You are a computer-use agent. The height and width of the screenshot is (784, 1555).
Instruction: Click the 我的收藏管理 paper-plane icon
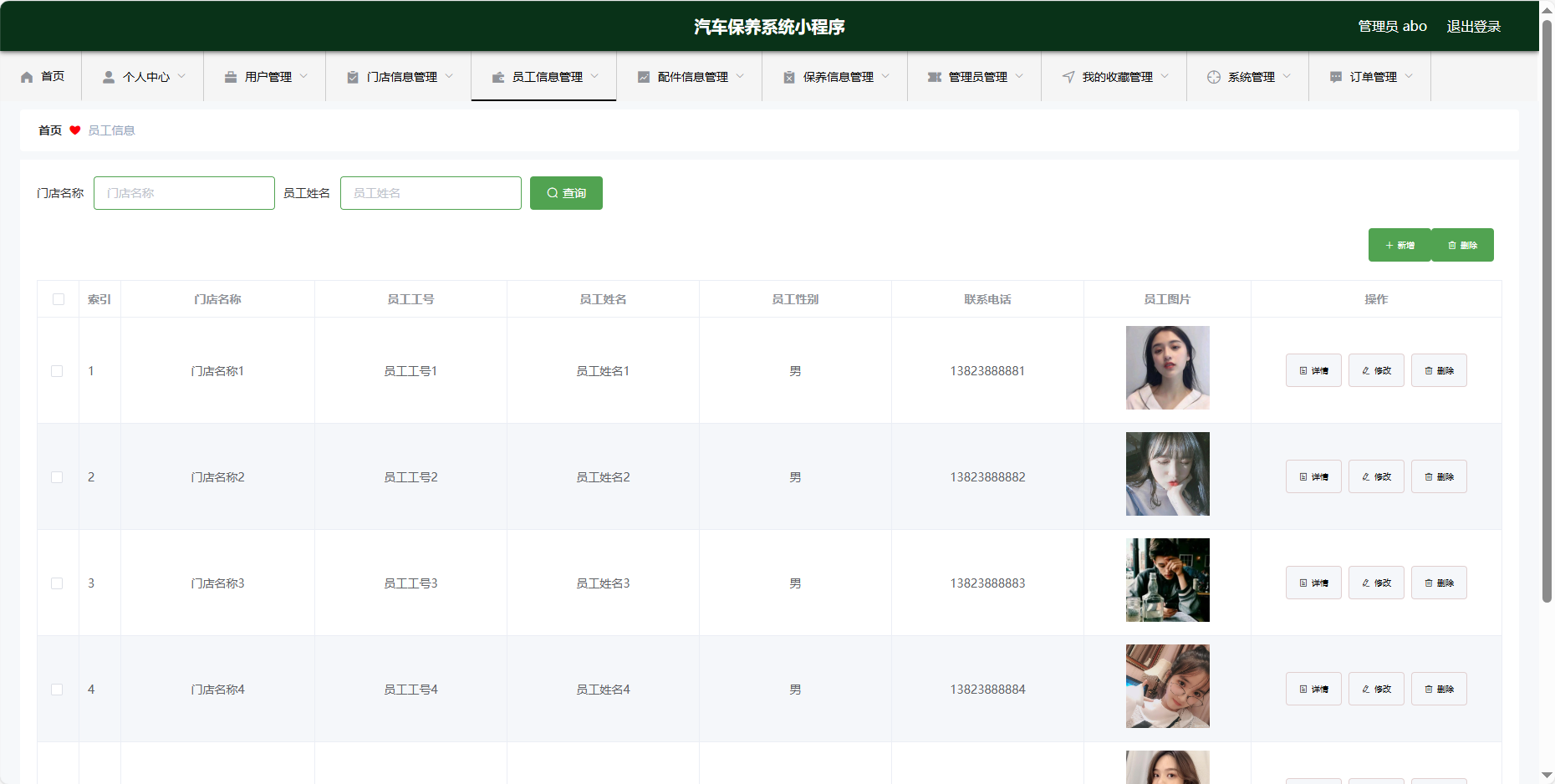tap(1068, 77)
